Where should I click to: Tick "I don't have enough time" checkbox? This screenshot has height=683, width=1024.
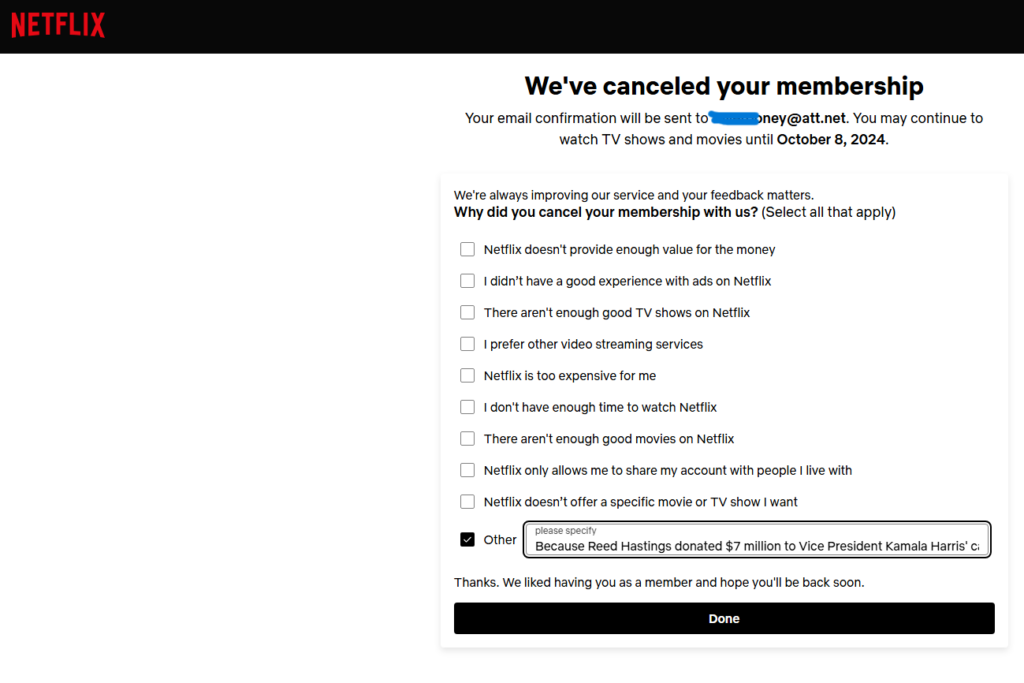tap(467, 407)
